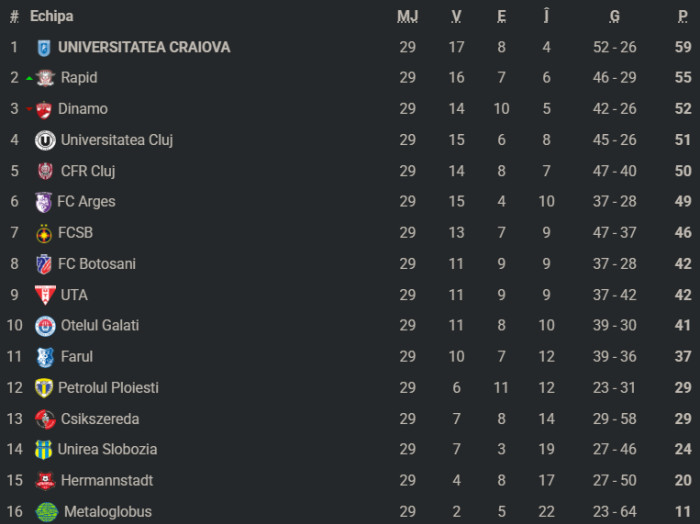Click the Metaloglobus team logo

point(46,512)
